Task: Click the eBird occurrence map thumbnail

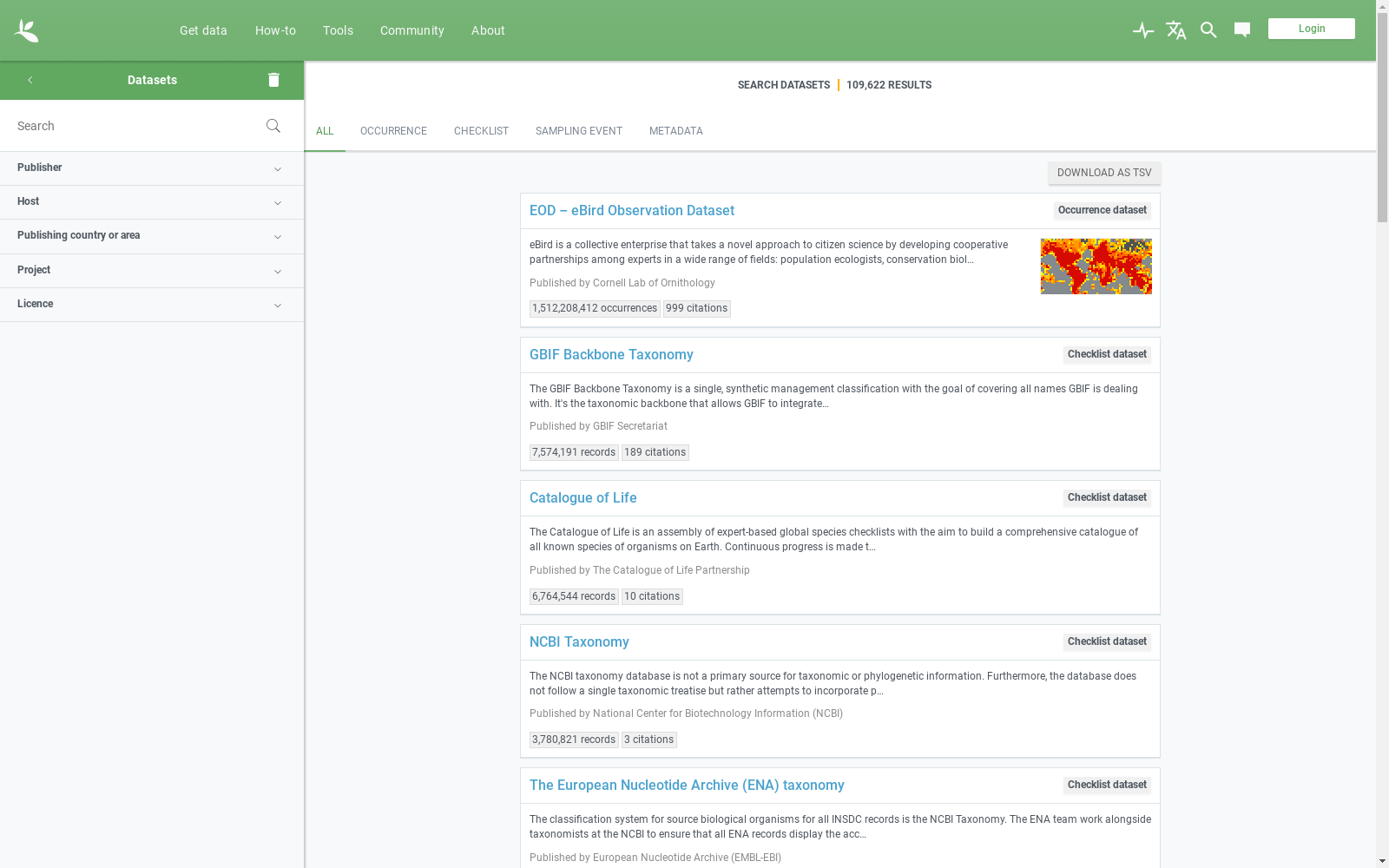Action: click(1096, 266)
